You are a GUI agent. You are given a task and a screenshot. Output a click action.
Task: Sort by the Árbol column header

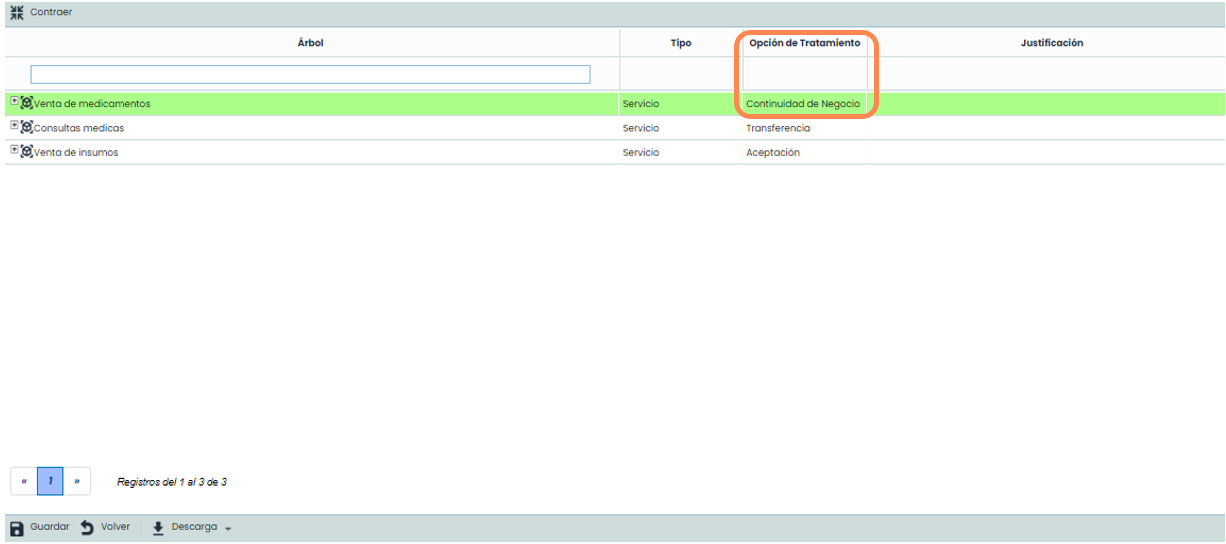click(310, 43)
